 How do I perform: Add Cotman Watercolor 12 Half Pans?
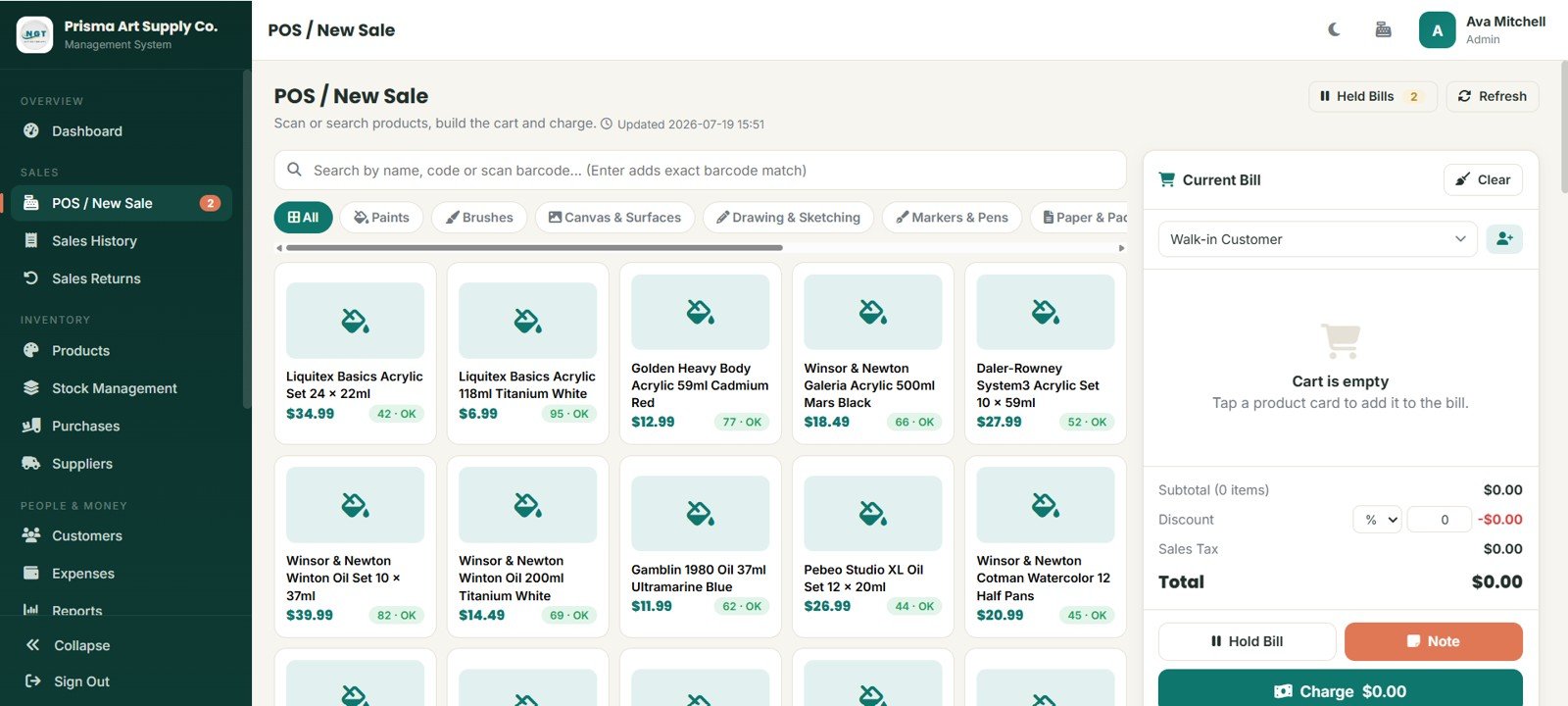point(1045,547)
